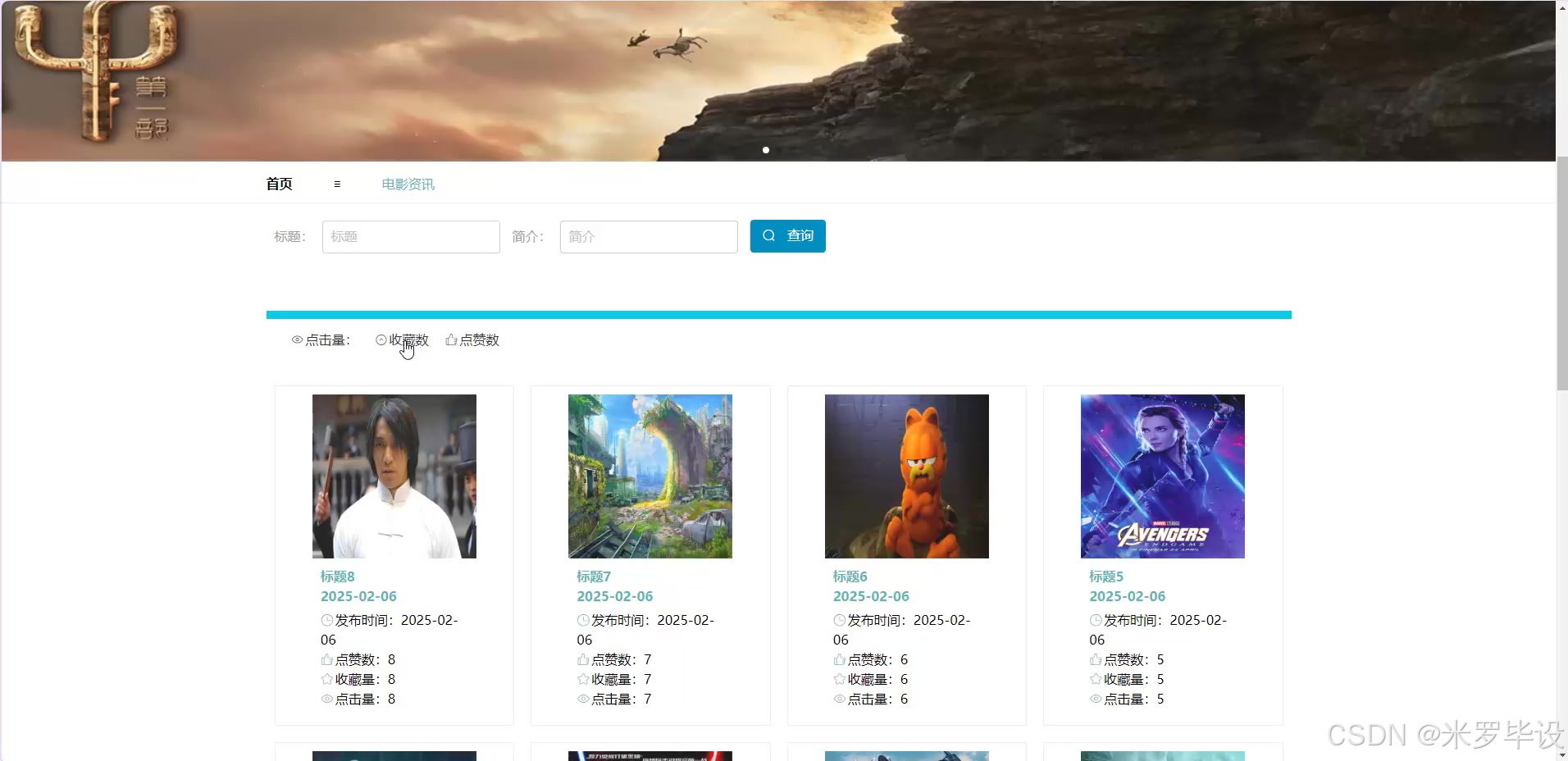1568x761 pixels.
Task: Click the clock icon beside 收藏数 sort option
Action: coord(381,339)
